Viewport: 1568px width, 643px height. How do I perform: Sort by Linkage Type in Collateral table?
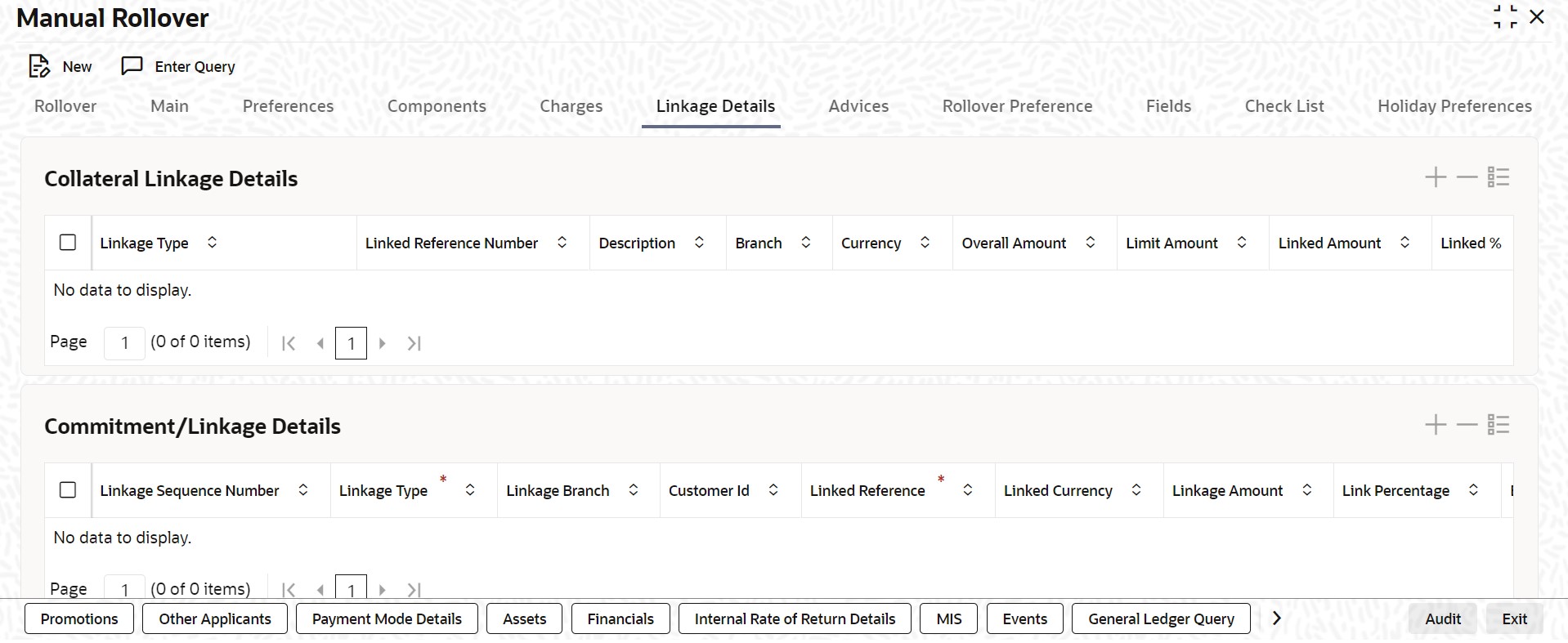(x=212, y=243)
